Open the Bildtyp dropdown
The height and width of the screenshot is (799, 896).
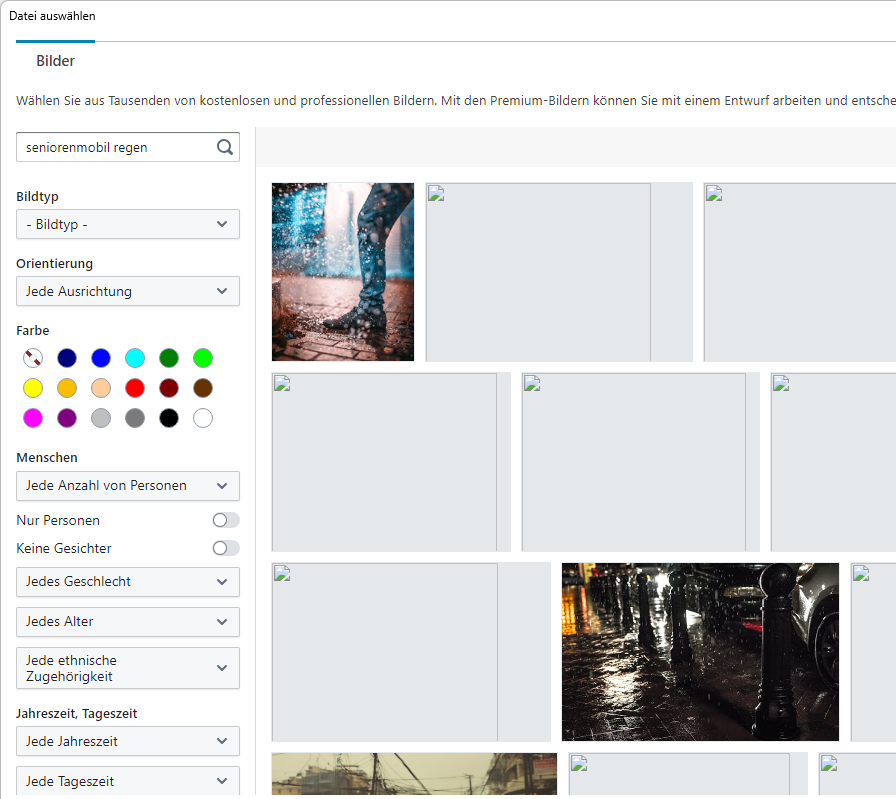pos(128,224)
